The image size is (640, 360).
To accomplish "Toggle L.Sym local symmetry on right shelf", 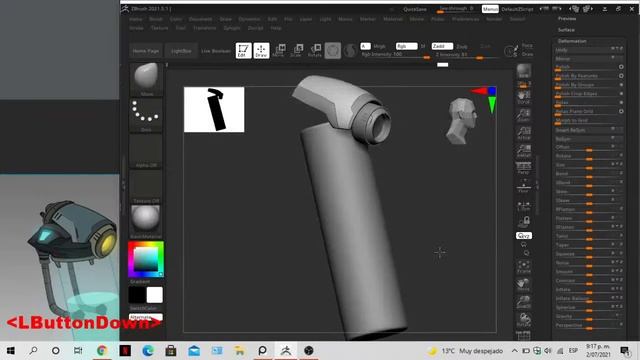I will click(x=524, y=206).
